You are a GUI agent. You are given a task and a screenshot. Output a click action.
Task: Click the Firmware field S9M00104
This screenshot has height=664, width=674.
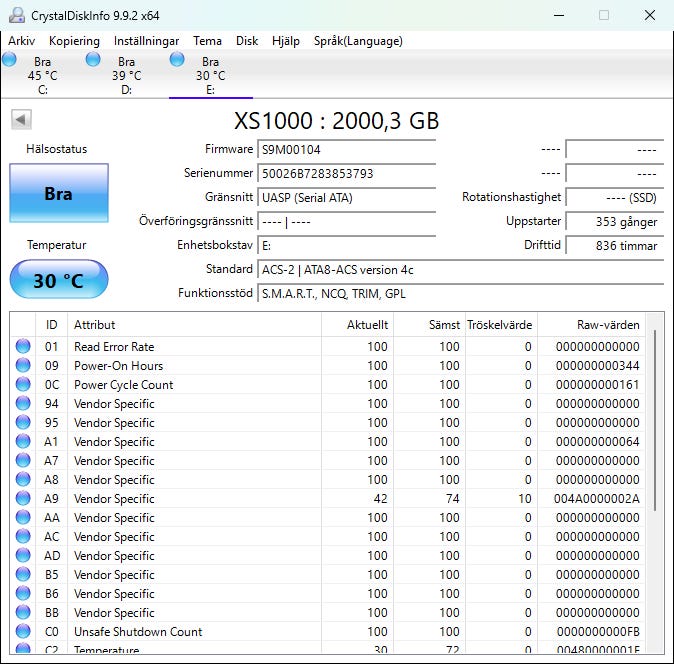coord(346,150)
